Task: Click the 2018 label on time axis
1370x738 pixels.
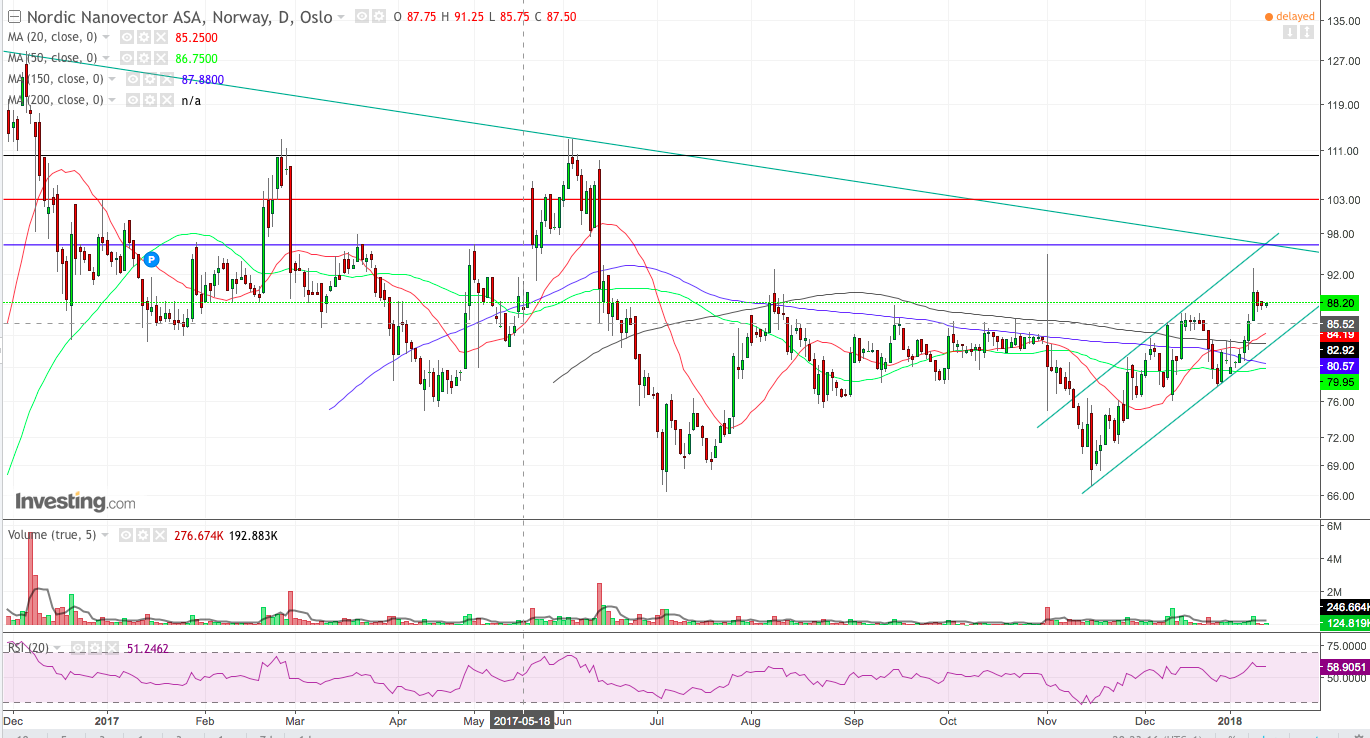Action: point(1230,719)
